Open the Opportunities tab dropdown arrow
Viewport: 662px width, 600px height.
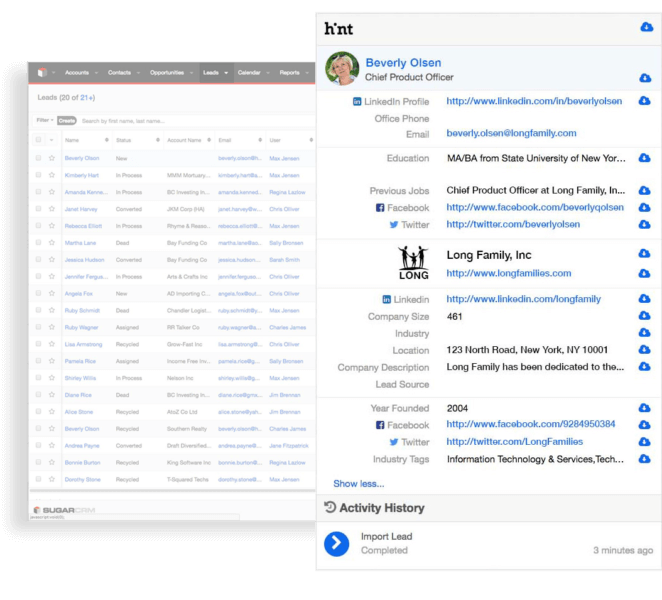(191, 73)
